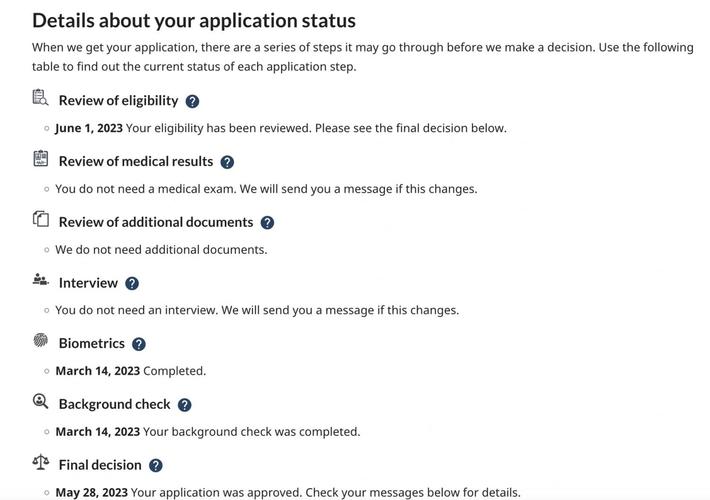This screenshot has height=500, width=710.
Task: Open help for Final decision
Action: [156, 465]
